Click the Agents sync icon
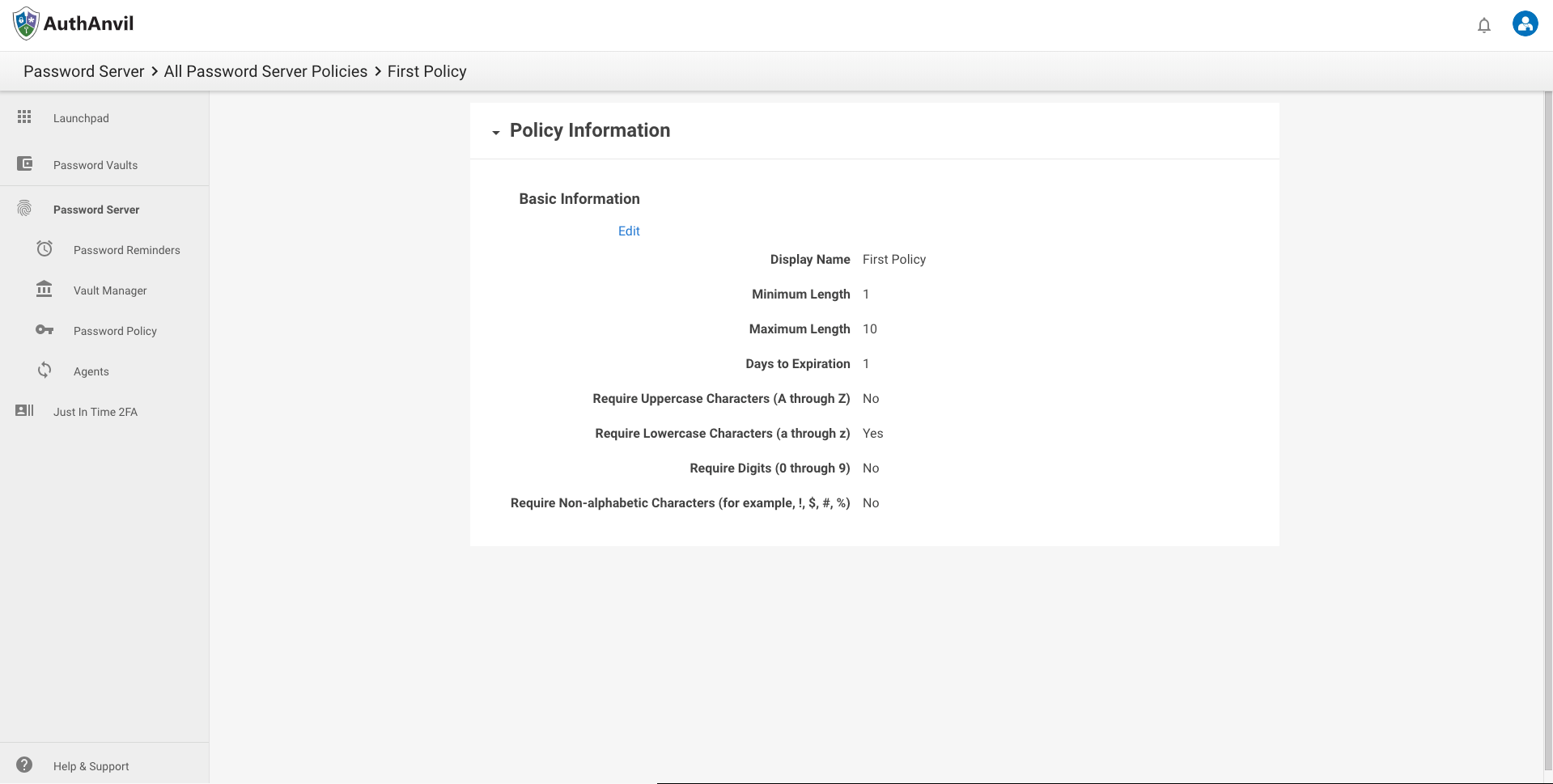Screen dimensions: 1553x784 pyautogui.click(x=45, y=370)
